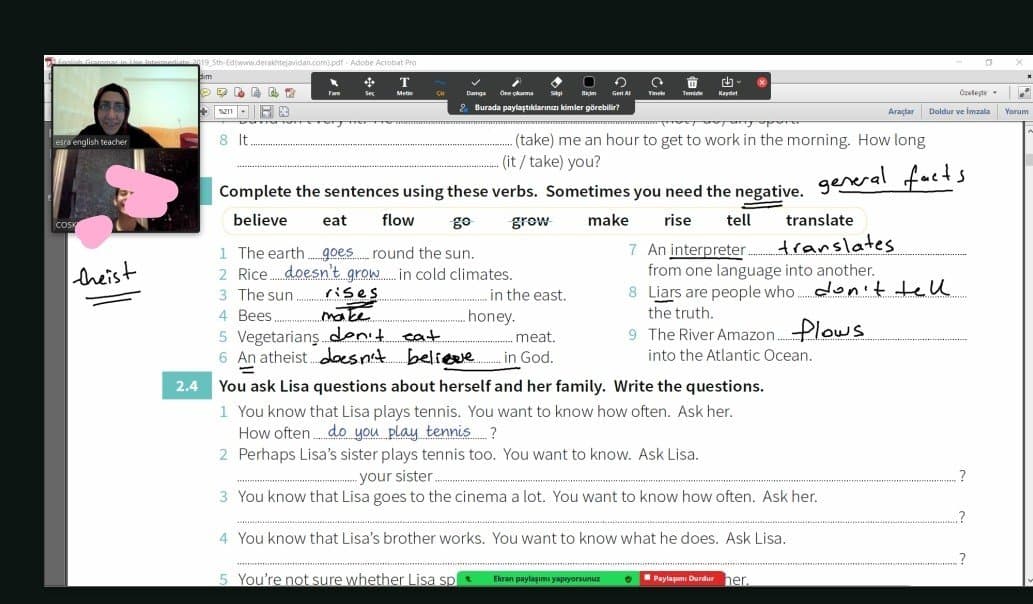Activate the Silgi eraser tool
Image resolution: width=1033 pixels, height=604 pixels.
click(x=556, y=86)
